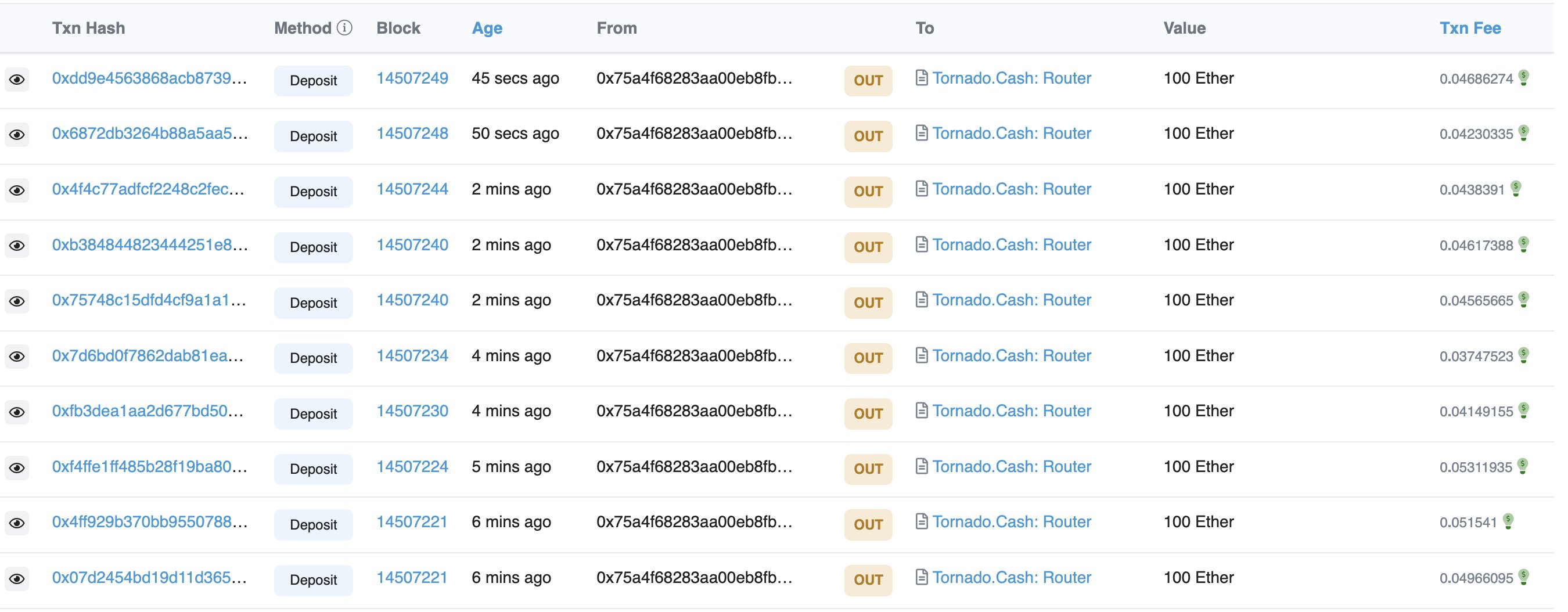
Task: Click eye icon for 0xf4ffe1ff485b28f19ba80
Action: (x=17, y=469)
